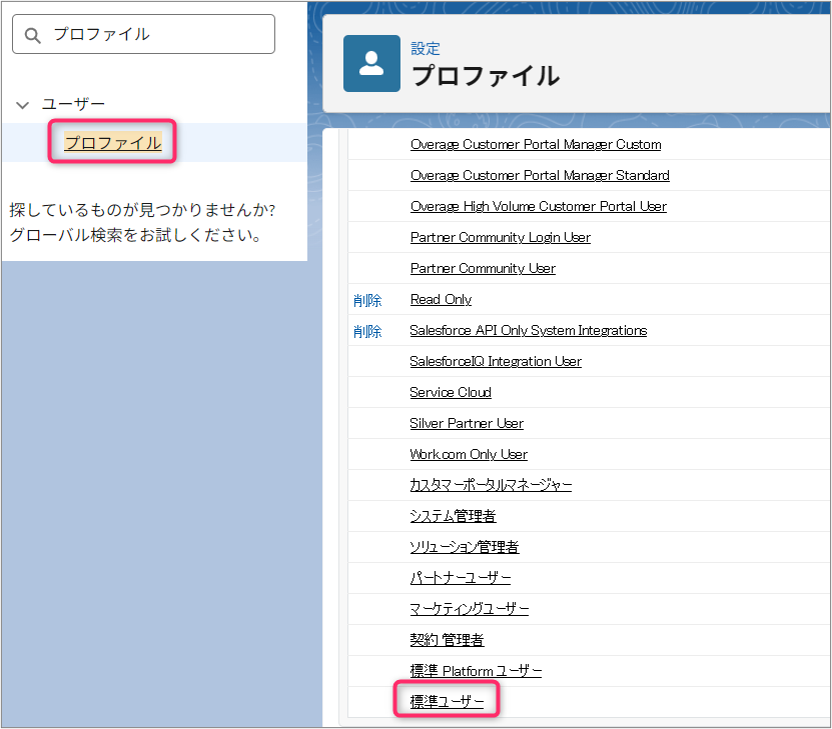Collapse the ユーザー tree section
832x729 pixels.
[23, 104]
